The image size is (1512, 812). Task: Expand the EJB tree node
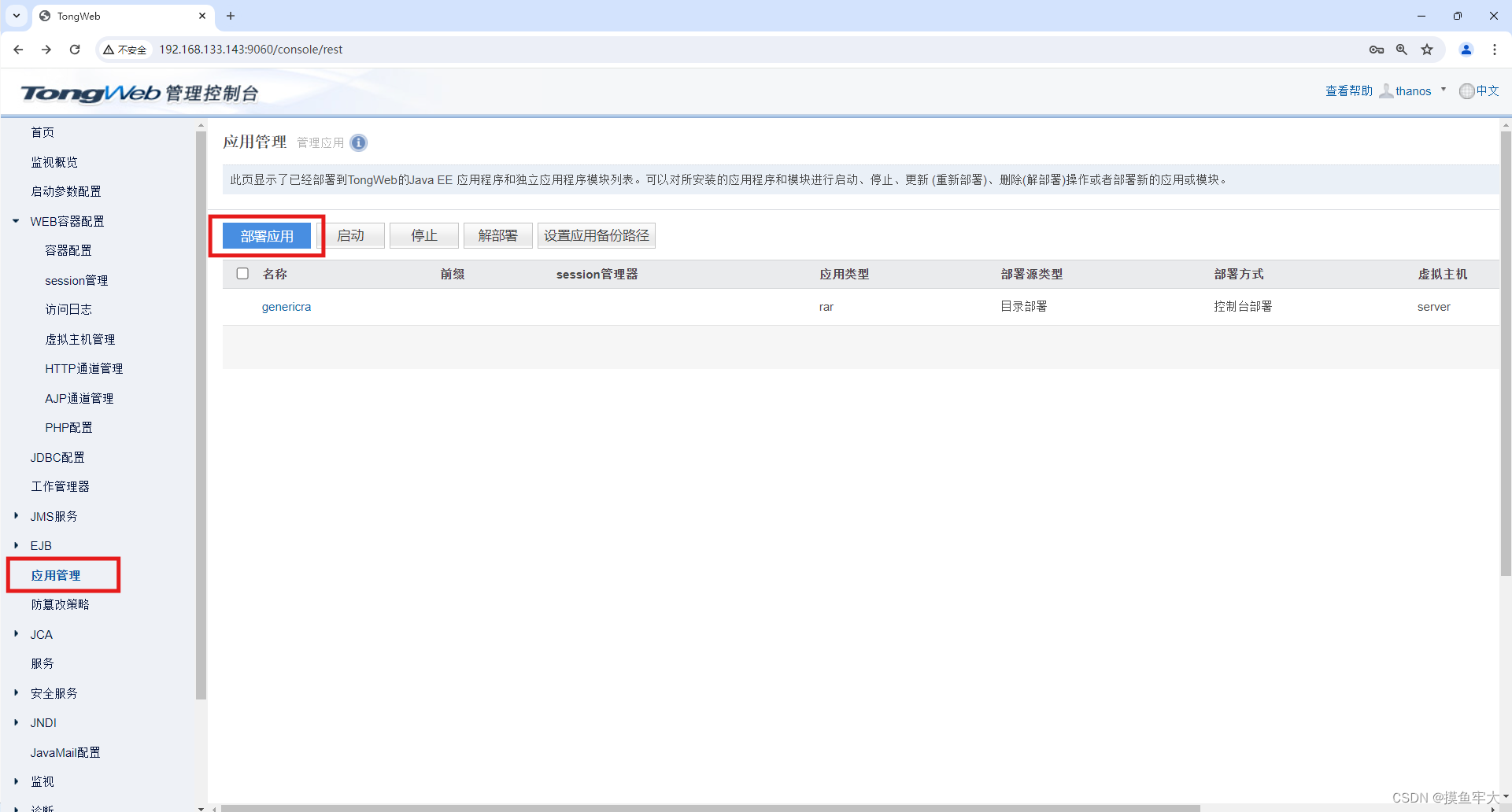coord(16,545)
